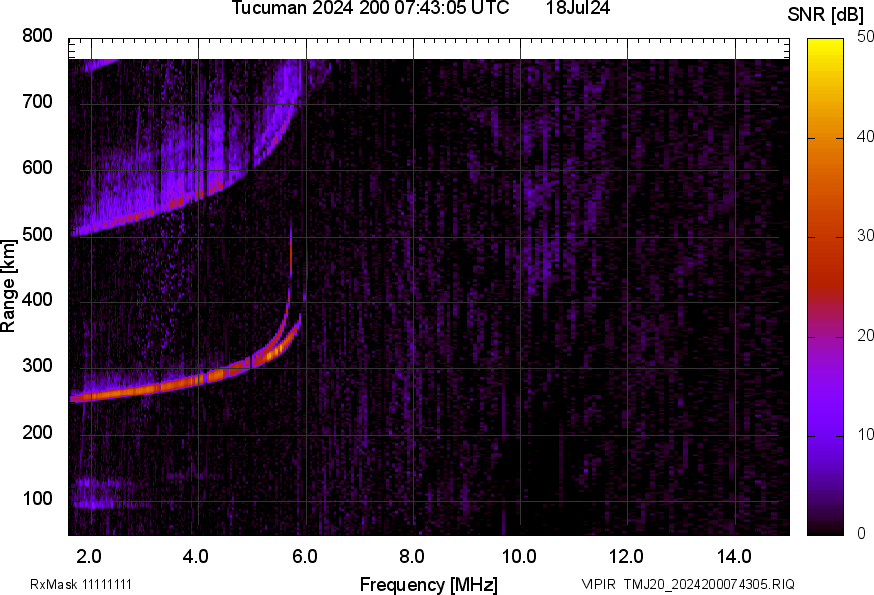Click the 'SNR [dB]' colorbar label
The image size is (874, 595).
coord(825,14)
